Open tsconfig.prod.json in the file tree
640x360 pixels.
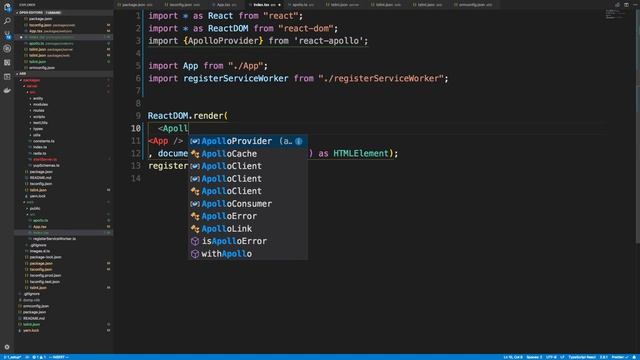(44, 276)
